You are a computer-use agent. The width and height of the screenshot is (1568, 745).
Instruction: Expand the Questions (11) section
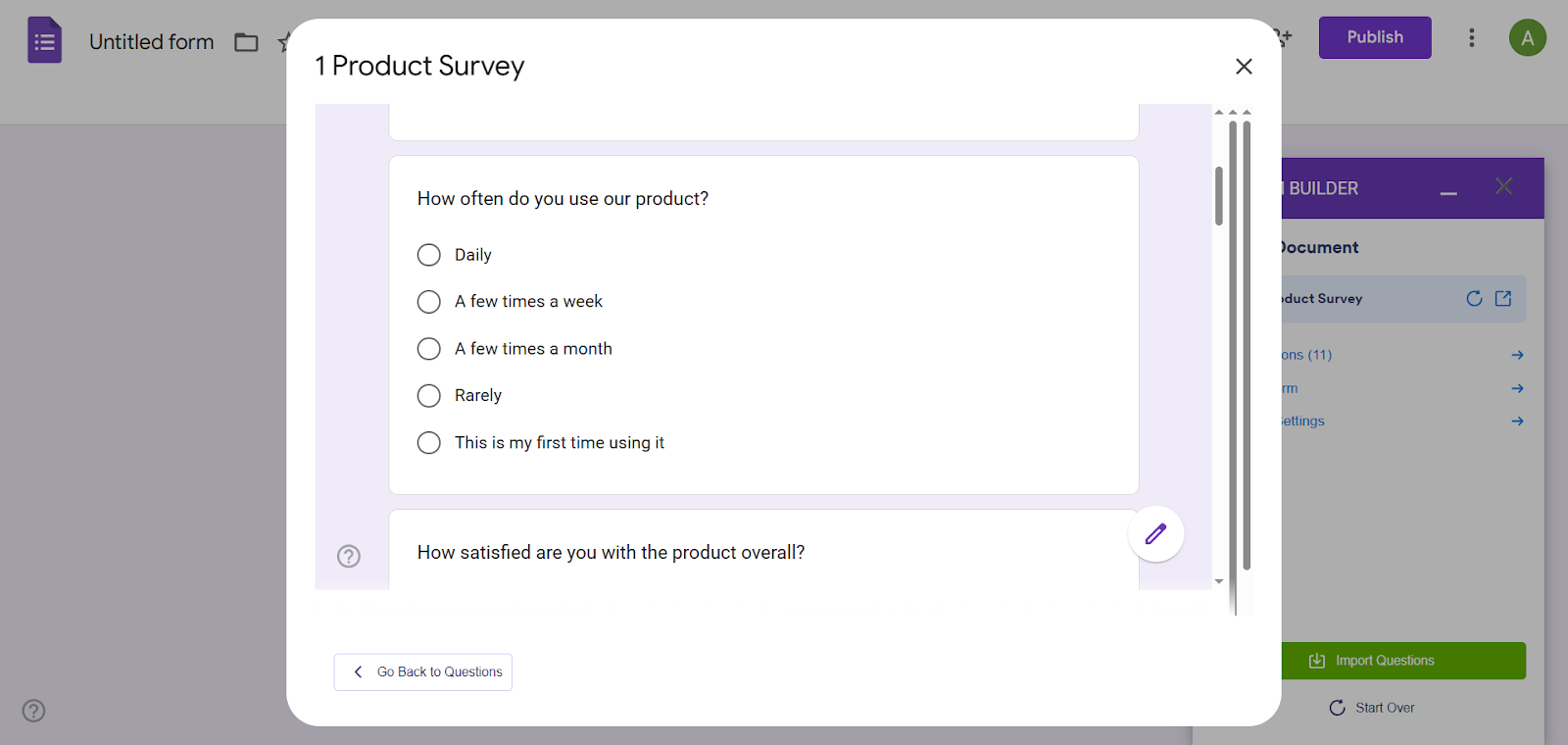[x=1515, y=354]
